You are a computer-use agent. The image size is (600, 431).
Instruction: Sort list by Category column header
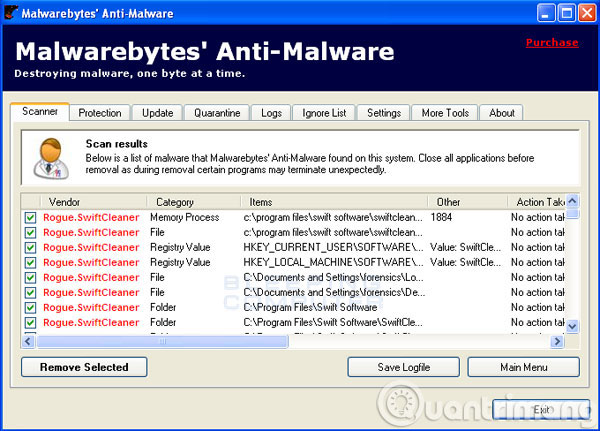(x=175, y=202)
